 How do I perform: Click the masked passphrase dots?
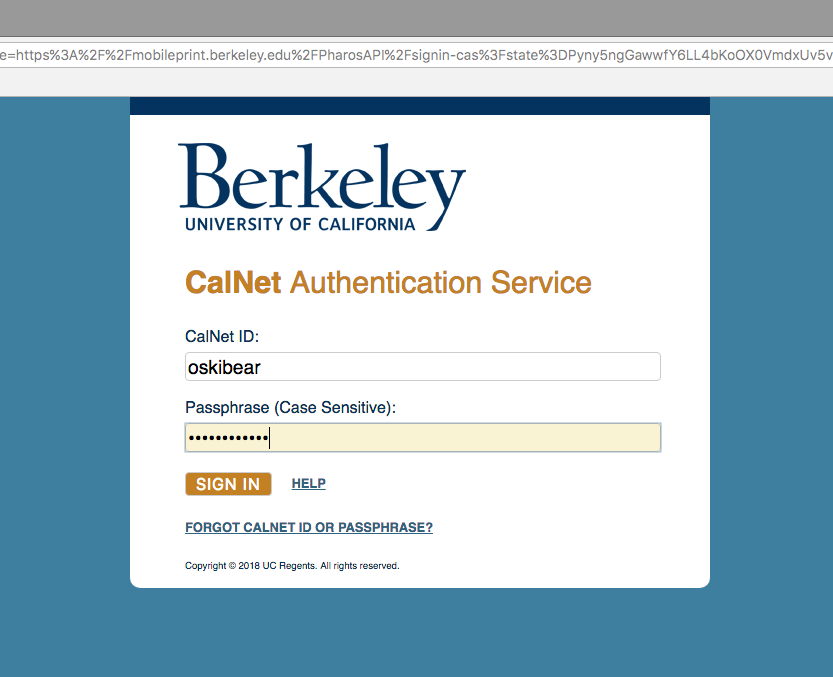[228, 438]
